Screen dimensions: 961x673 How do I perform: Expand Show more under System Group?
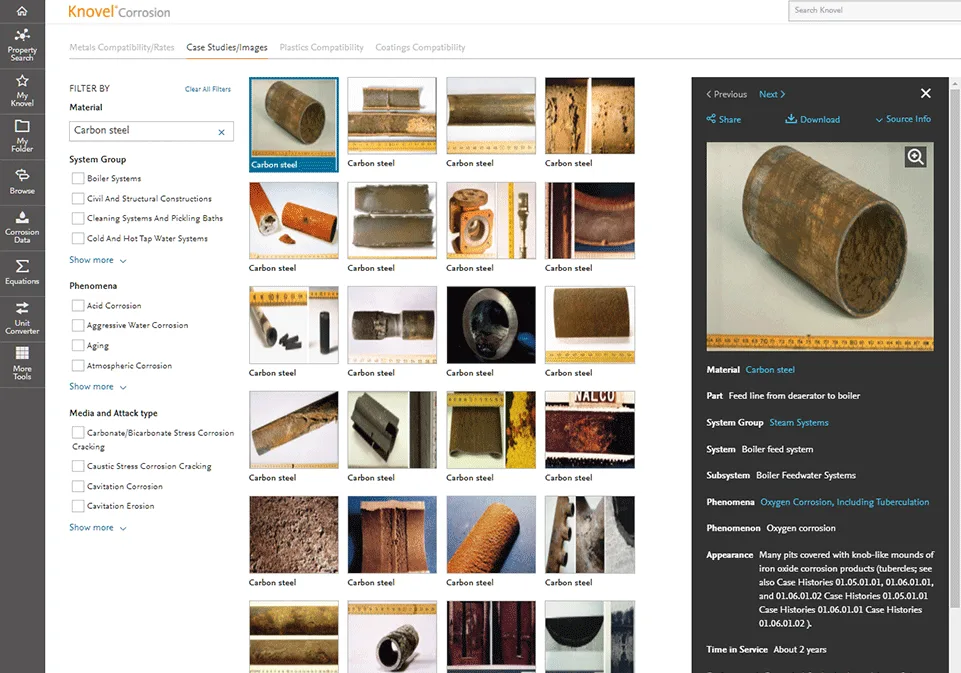(x=91, y=260)
